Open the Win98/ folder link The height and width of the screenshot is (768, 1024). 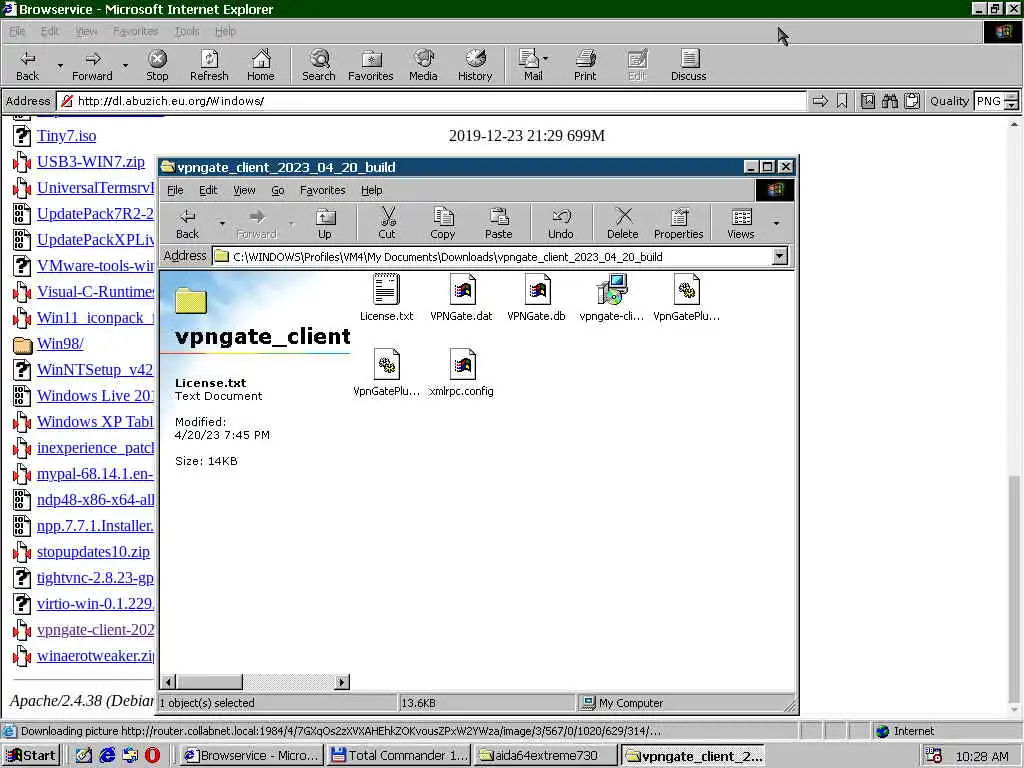pyautogui.click(x=60, y=344)
